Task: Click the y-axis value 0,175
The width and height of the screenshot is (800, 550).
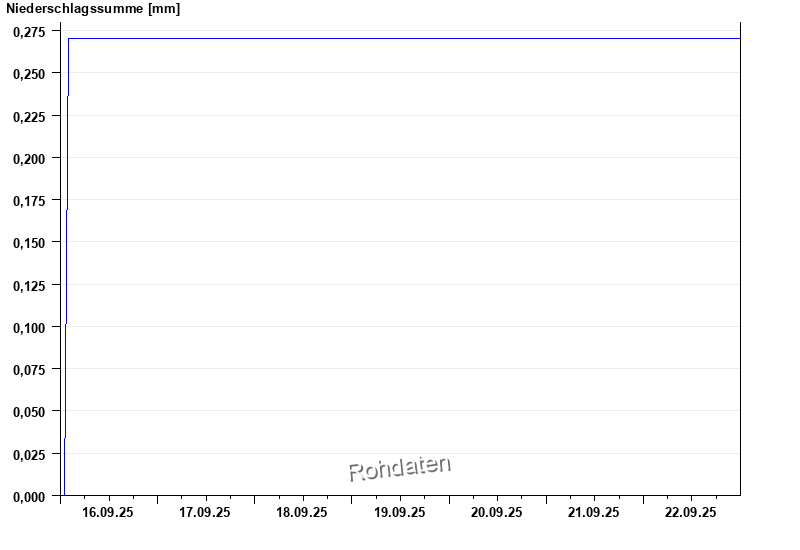Action: point(29,201)
